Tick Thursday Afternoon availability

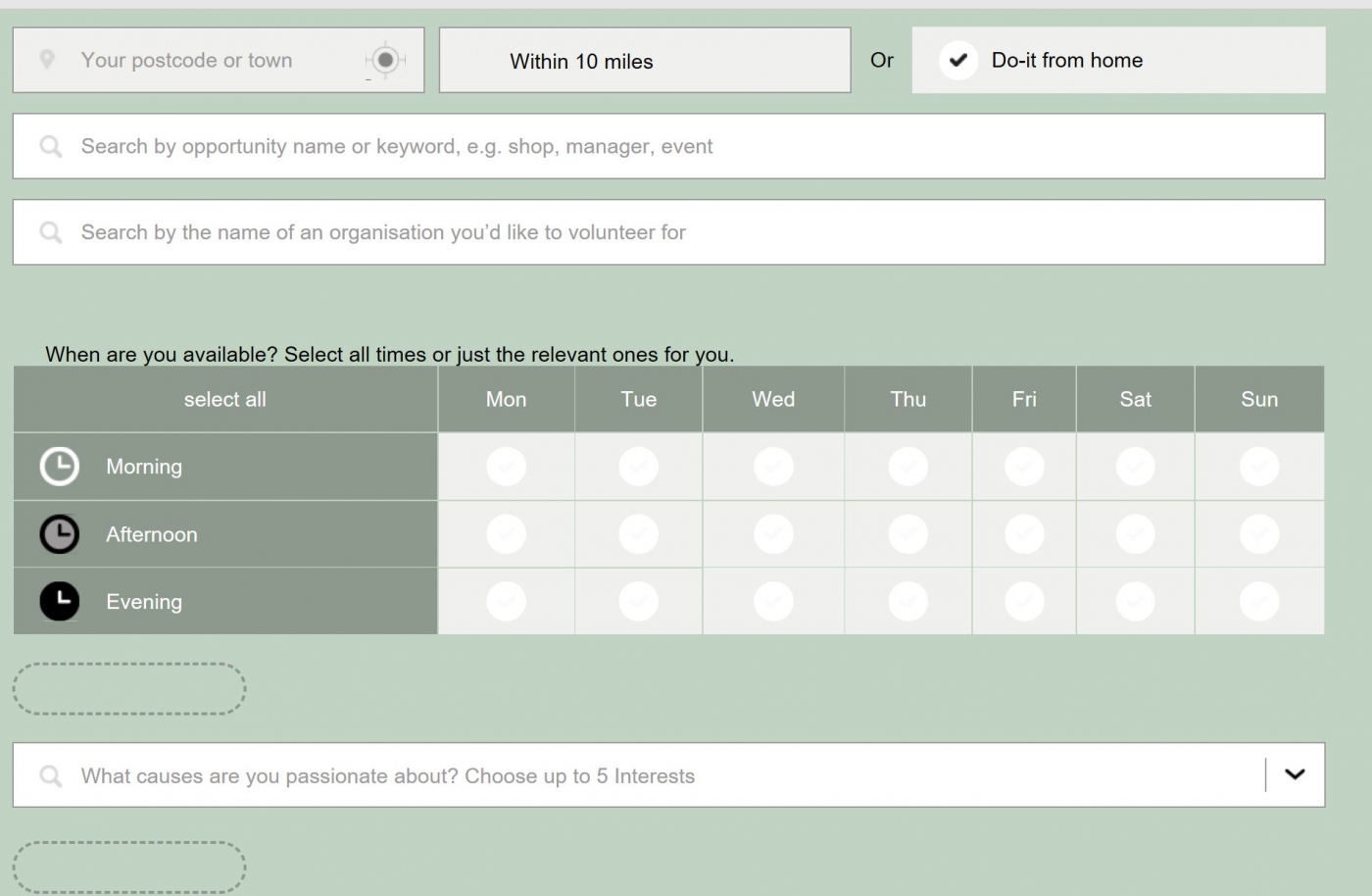coord(908,534)
